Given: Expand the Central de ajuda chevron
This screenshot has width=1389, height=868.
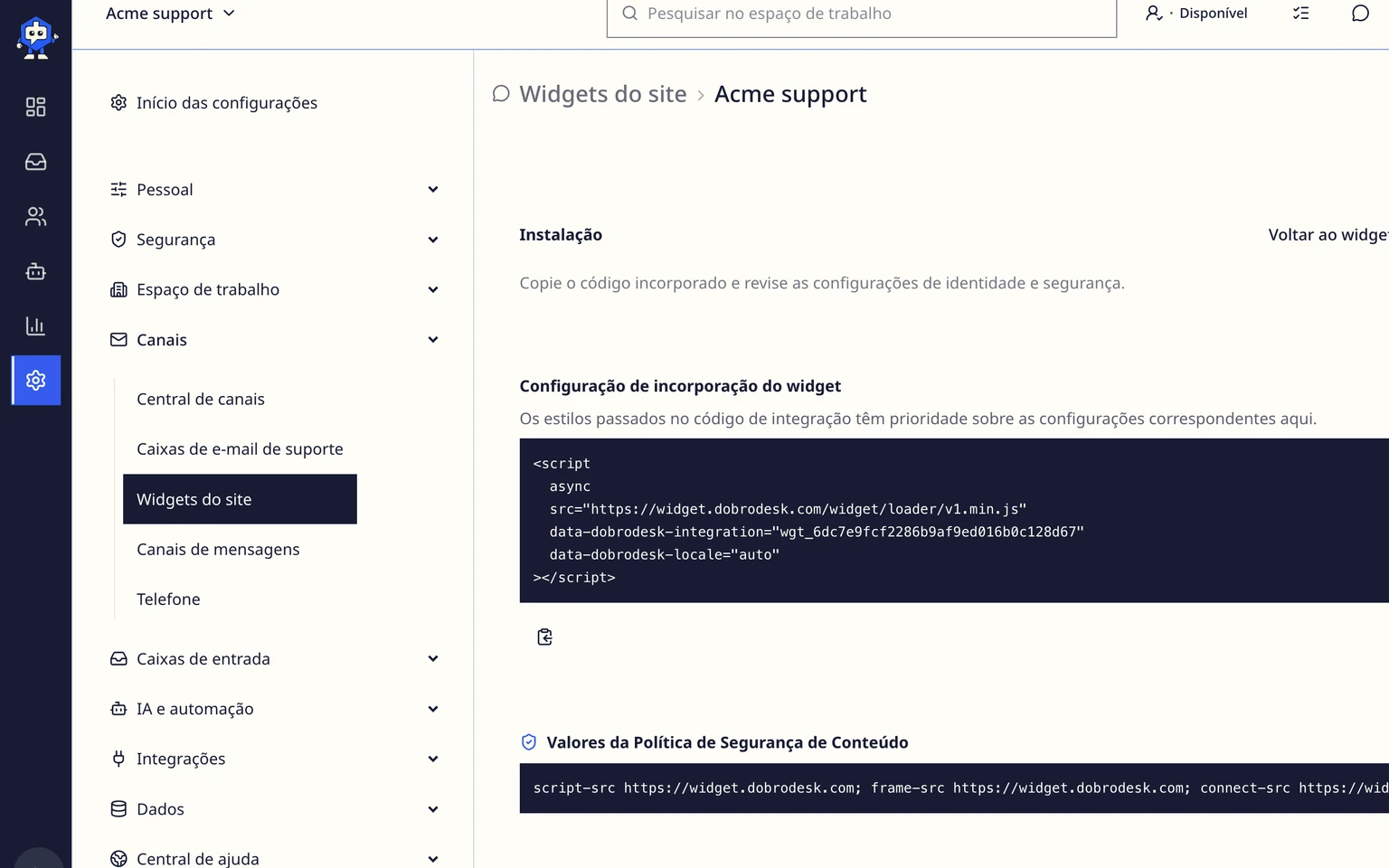Looking at the screenshot, I should click(433, 859).
